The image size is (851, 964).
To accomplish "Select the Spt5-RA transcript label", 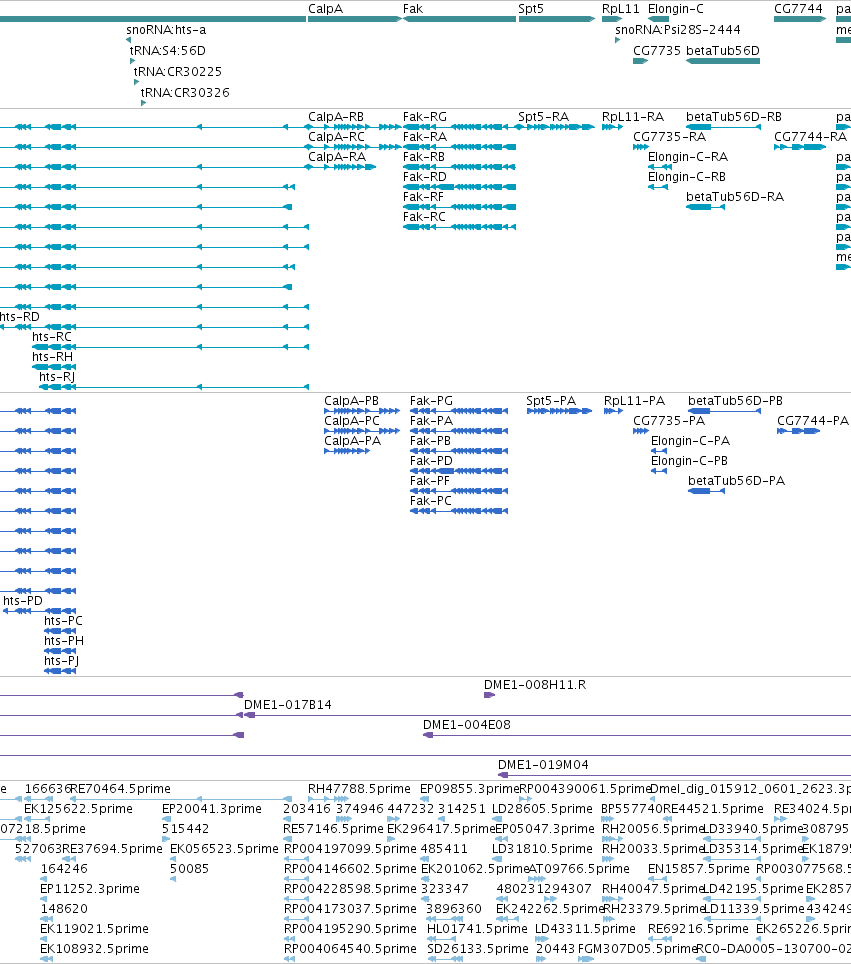I will pos(544,117).
